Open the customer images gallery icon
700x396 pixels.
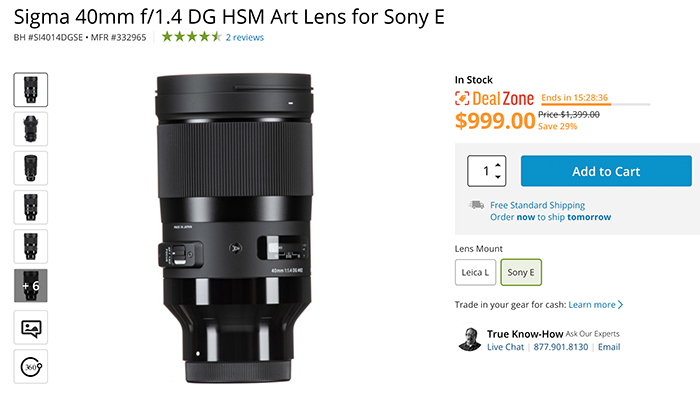coord(31,328)
